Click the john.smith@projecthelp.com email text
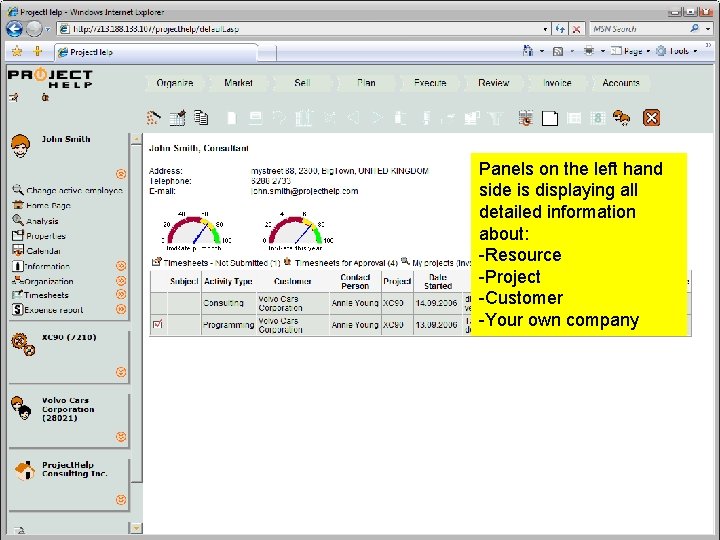 point(304,191)
